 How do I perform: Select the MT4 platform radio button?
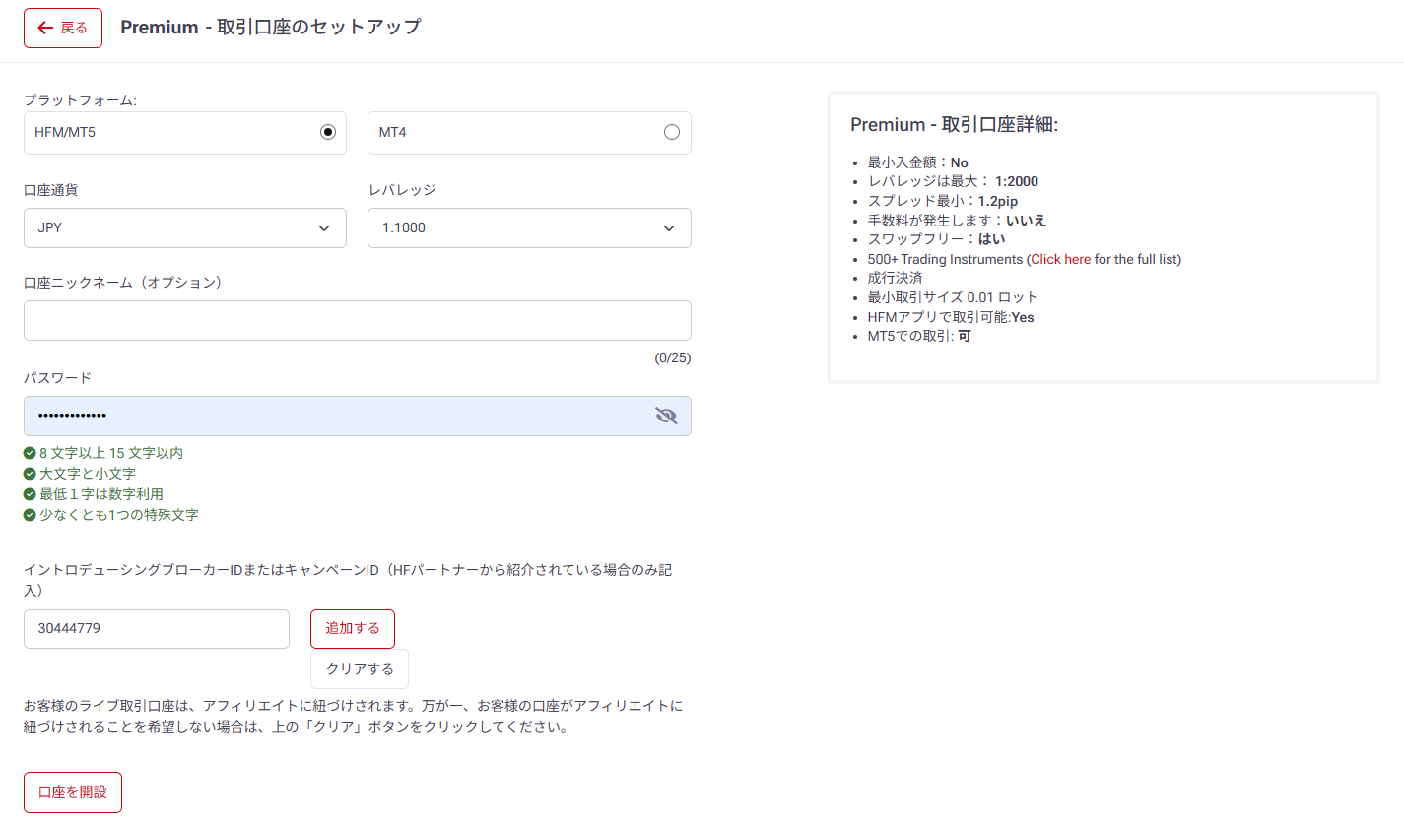[x=672, y=132]
